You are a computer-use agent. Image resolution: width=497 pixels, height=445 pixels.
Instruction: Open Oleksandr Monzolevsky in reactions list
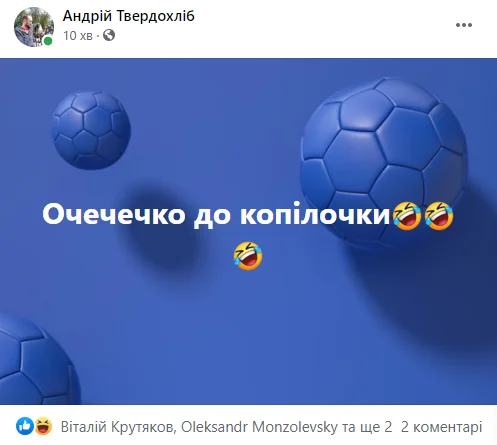pyautogui.click(x=259, y=427)
